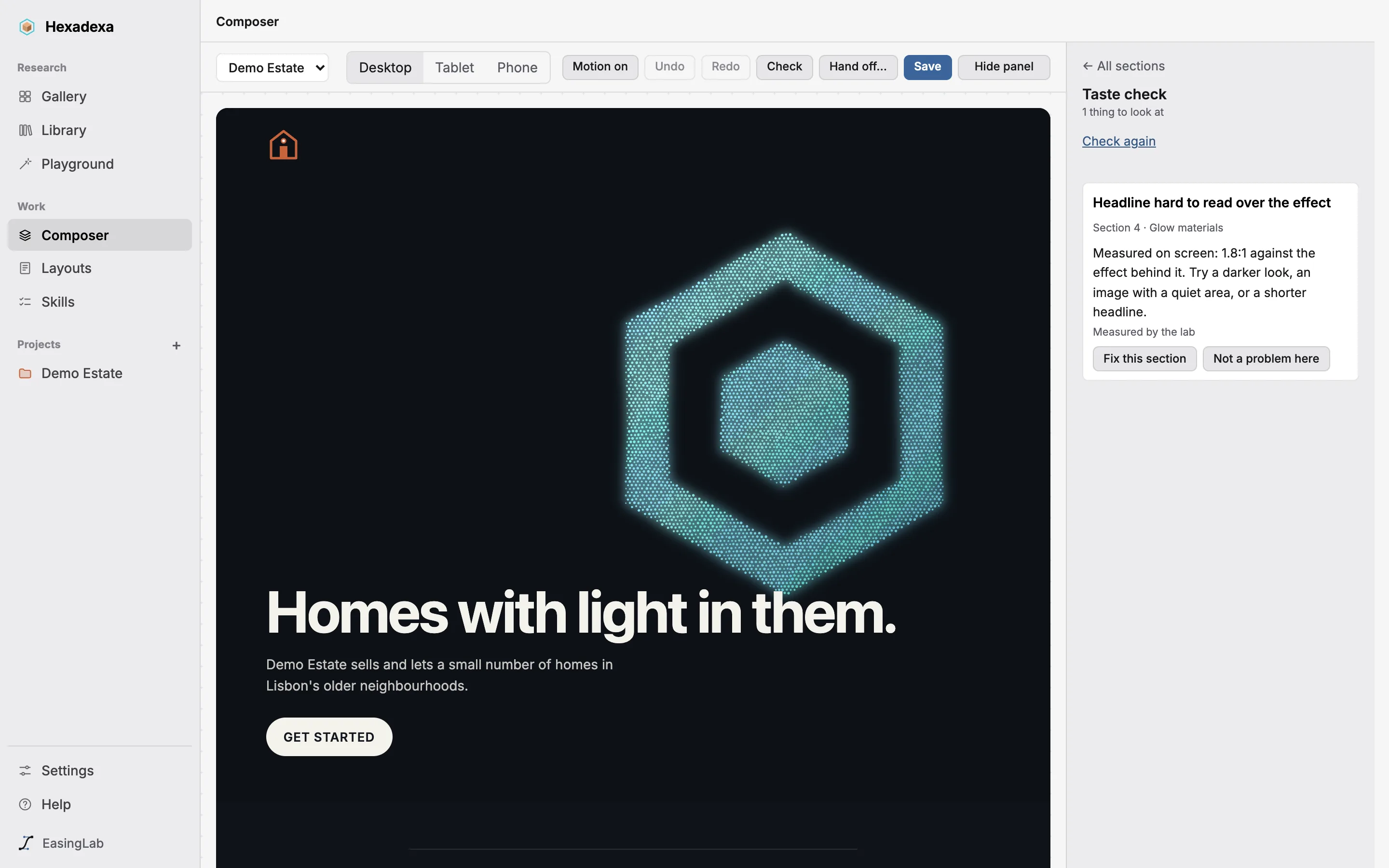Switch preview to Phone tab

(x=517, y=68)
